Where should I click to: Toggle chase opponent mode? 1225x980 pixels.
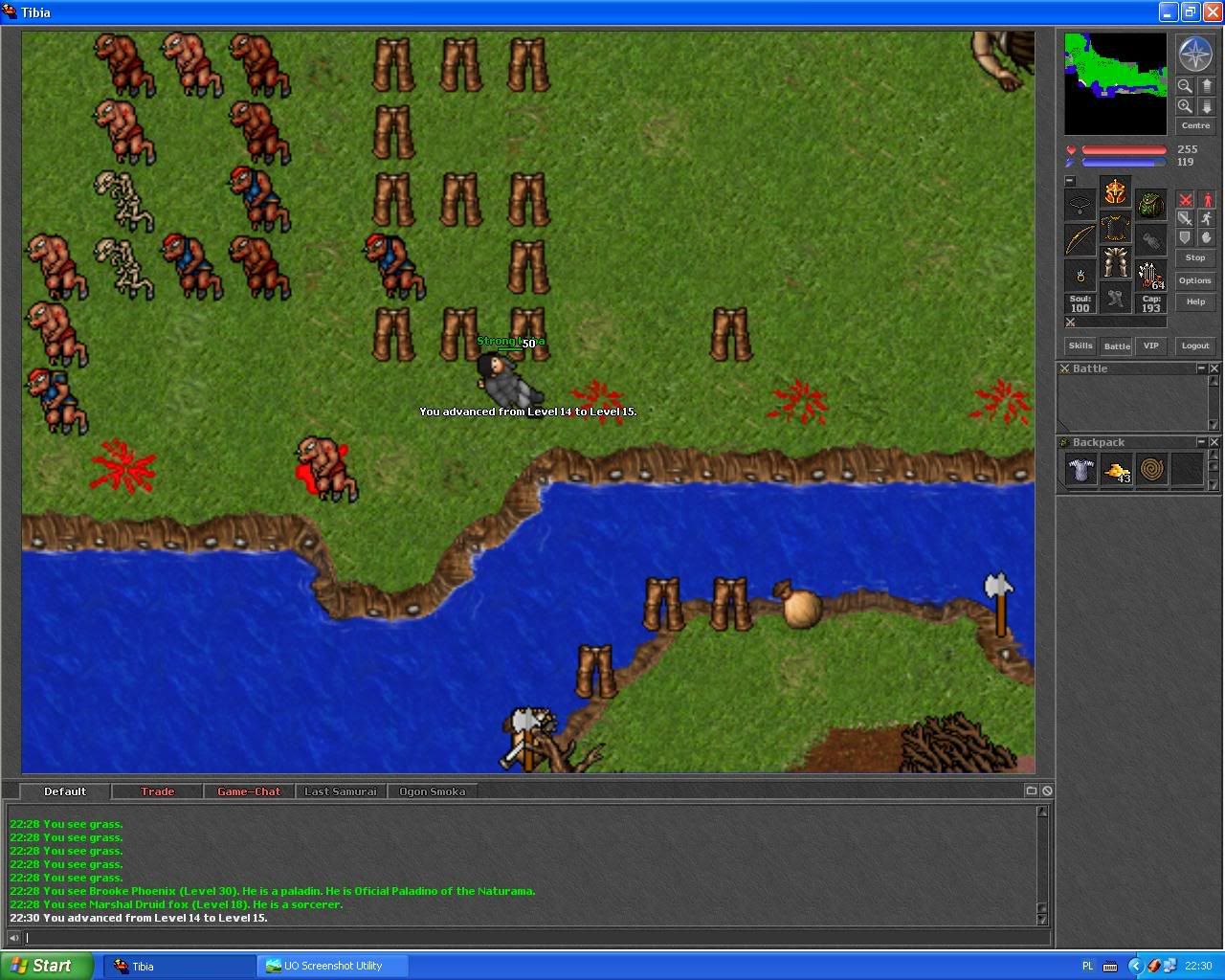click(x=1207, y=218)
